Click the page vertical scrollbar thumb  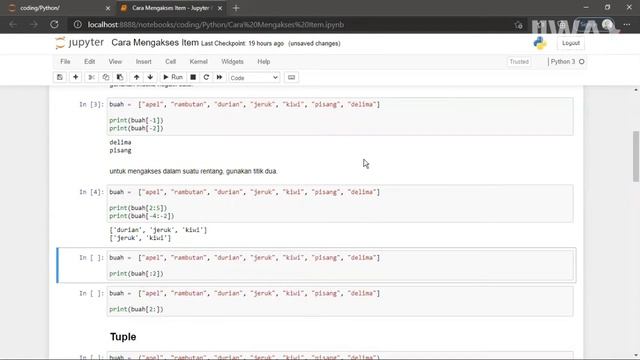[x=636, y=156]
